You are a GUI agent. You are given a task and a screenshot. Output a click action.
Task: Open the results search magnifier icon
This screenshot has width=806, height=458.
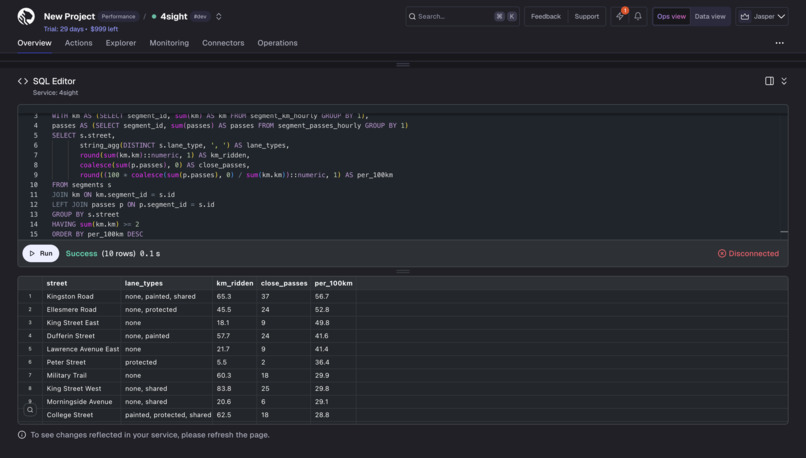click(30, 410)
